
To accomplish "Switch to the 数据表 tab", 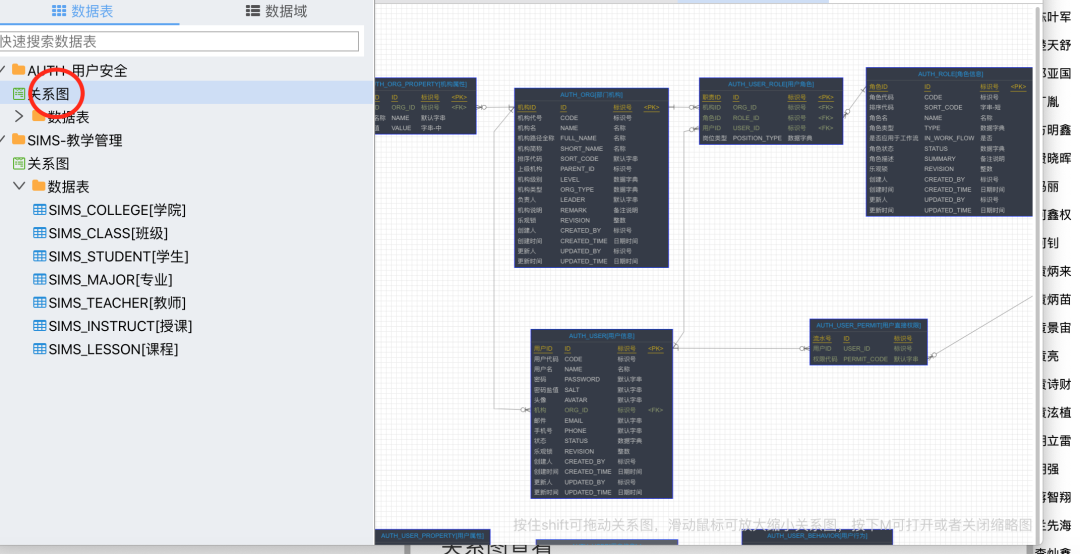I will tap(82, 11).
